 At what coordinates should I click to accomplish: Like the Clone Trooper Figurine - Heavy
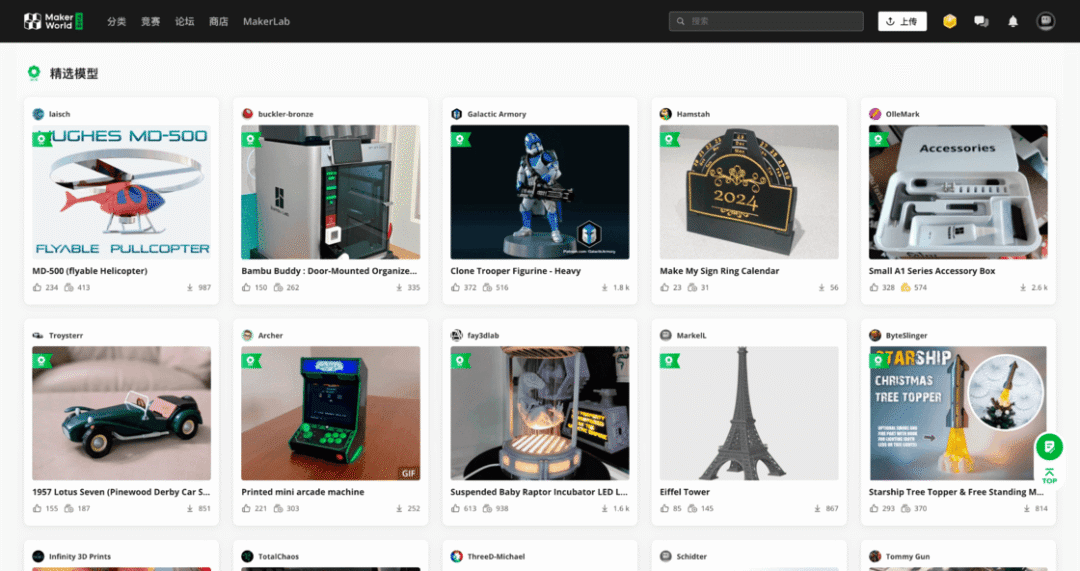pos(455,287)
